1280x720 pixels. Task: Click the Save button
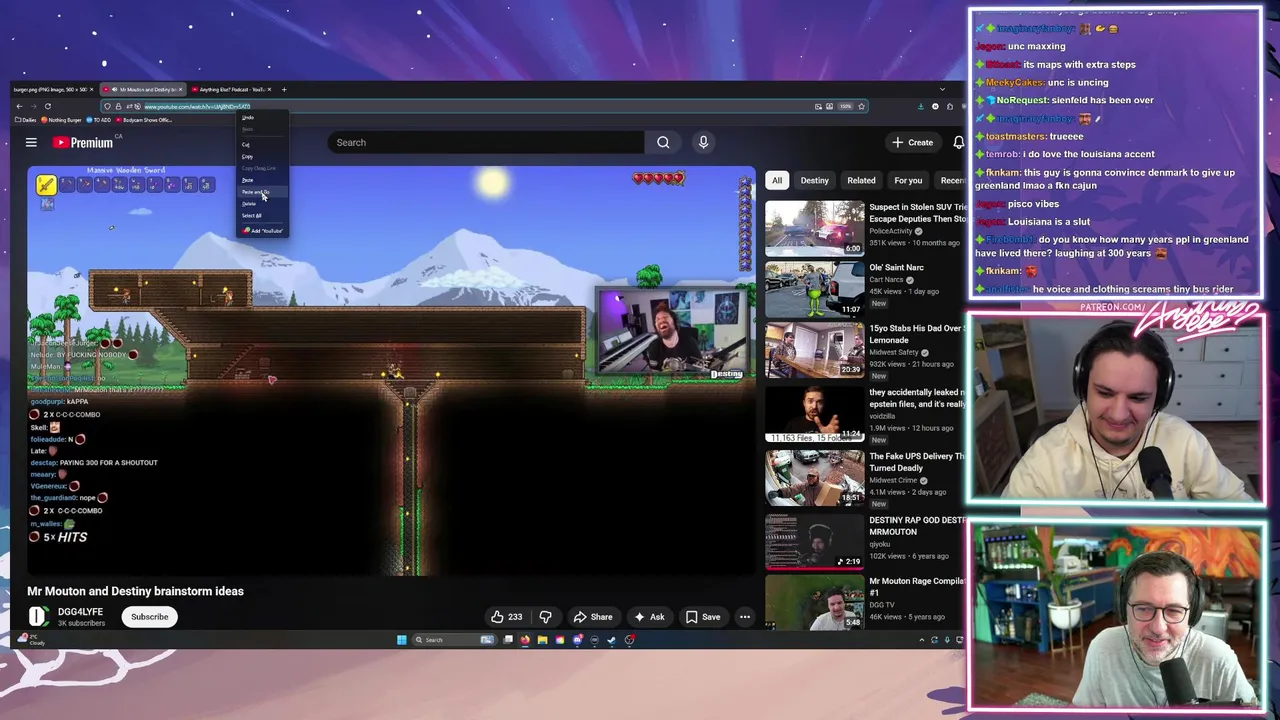click(x=702, y=617)
